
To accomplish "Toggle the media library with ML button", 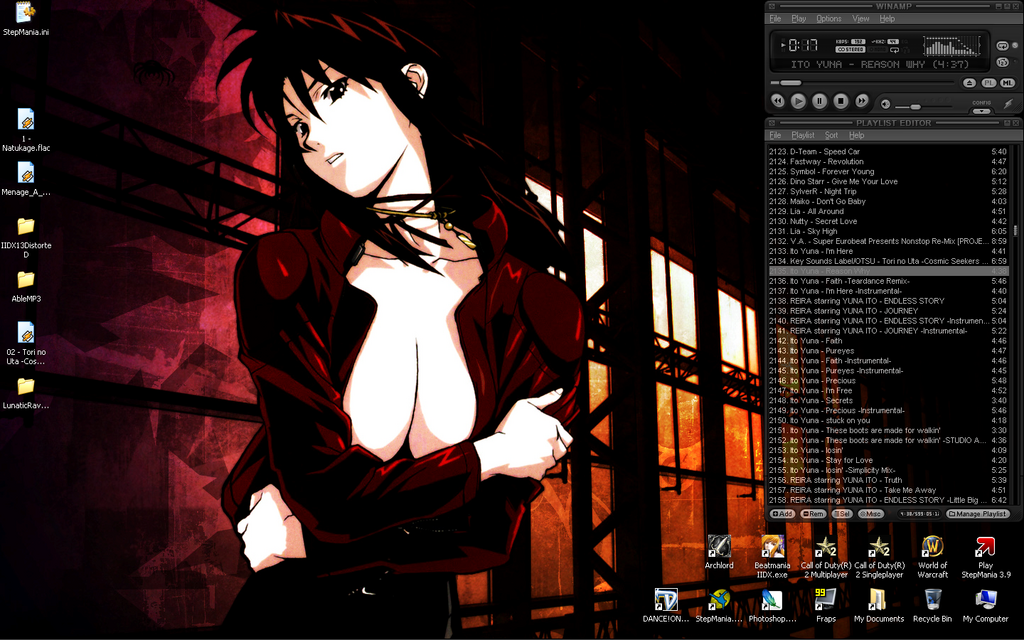I will coord(1007,82).
